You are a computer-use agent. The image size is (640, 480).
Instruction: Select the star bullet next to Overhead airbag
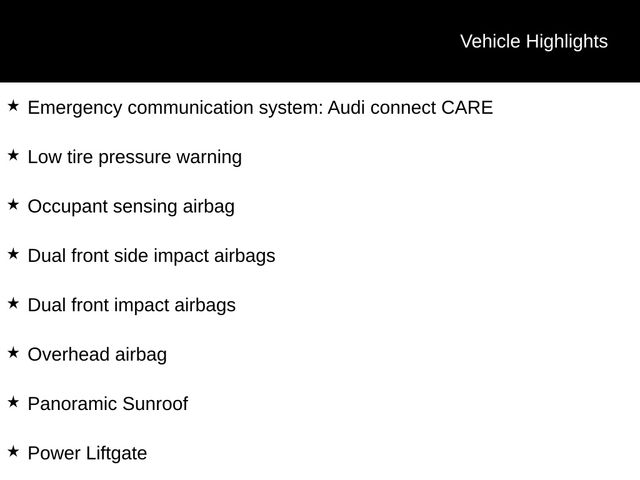pos(12,353)
